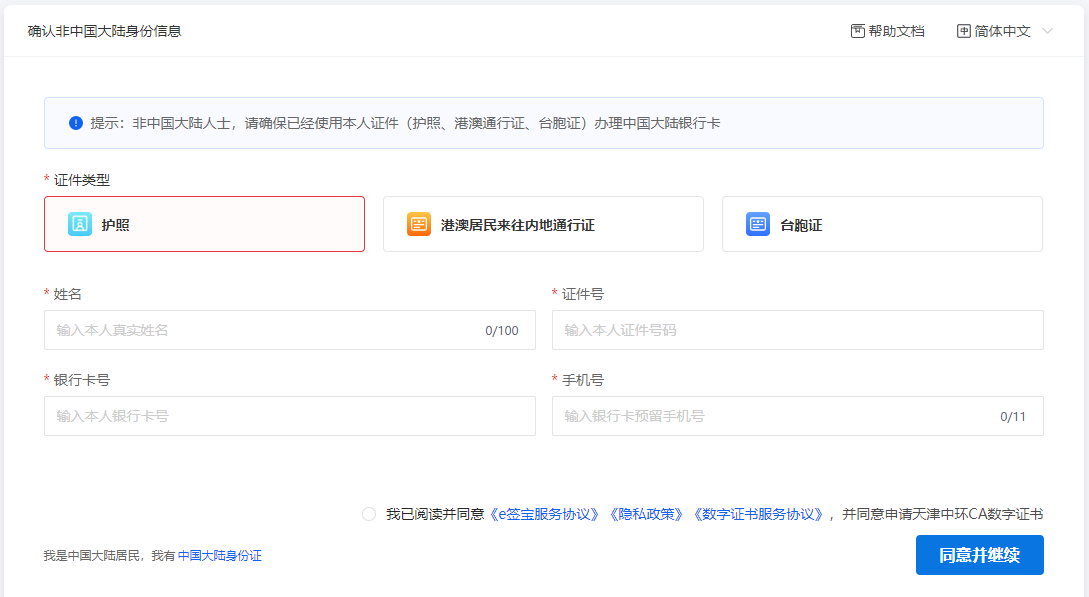Open 《e签宝服务协议》 link
The height and width of the screenshot is (597, 1089).
[x=544, y=514]
